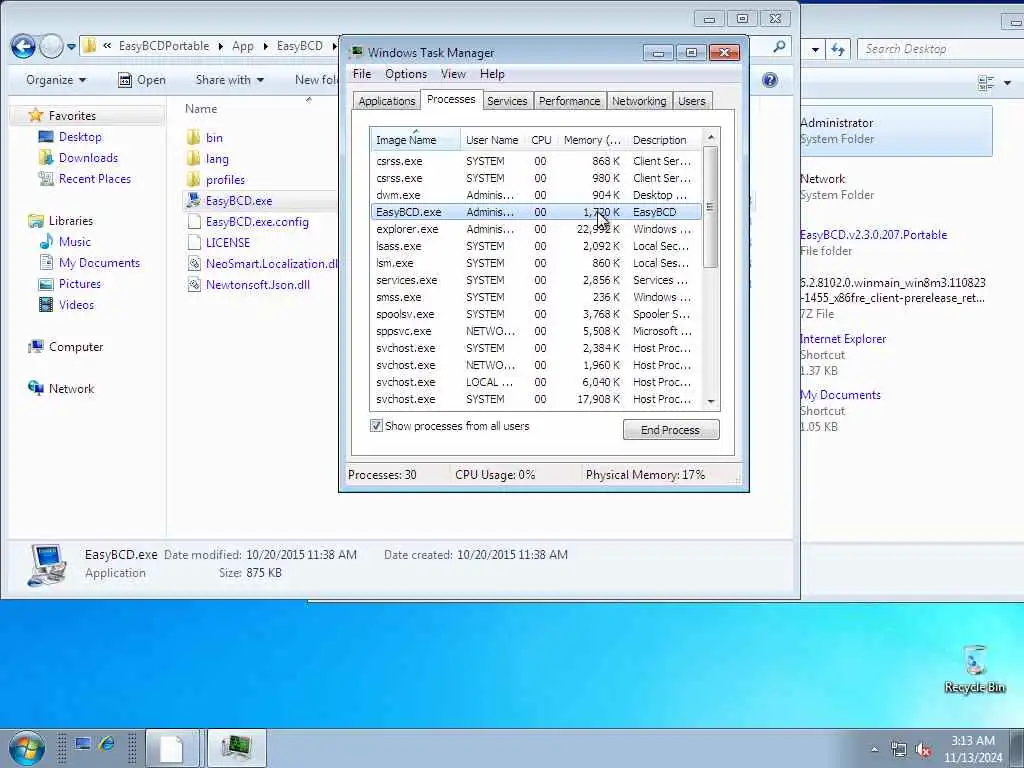
Task: Switch to the Performance tab
Action: 569,101
